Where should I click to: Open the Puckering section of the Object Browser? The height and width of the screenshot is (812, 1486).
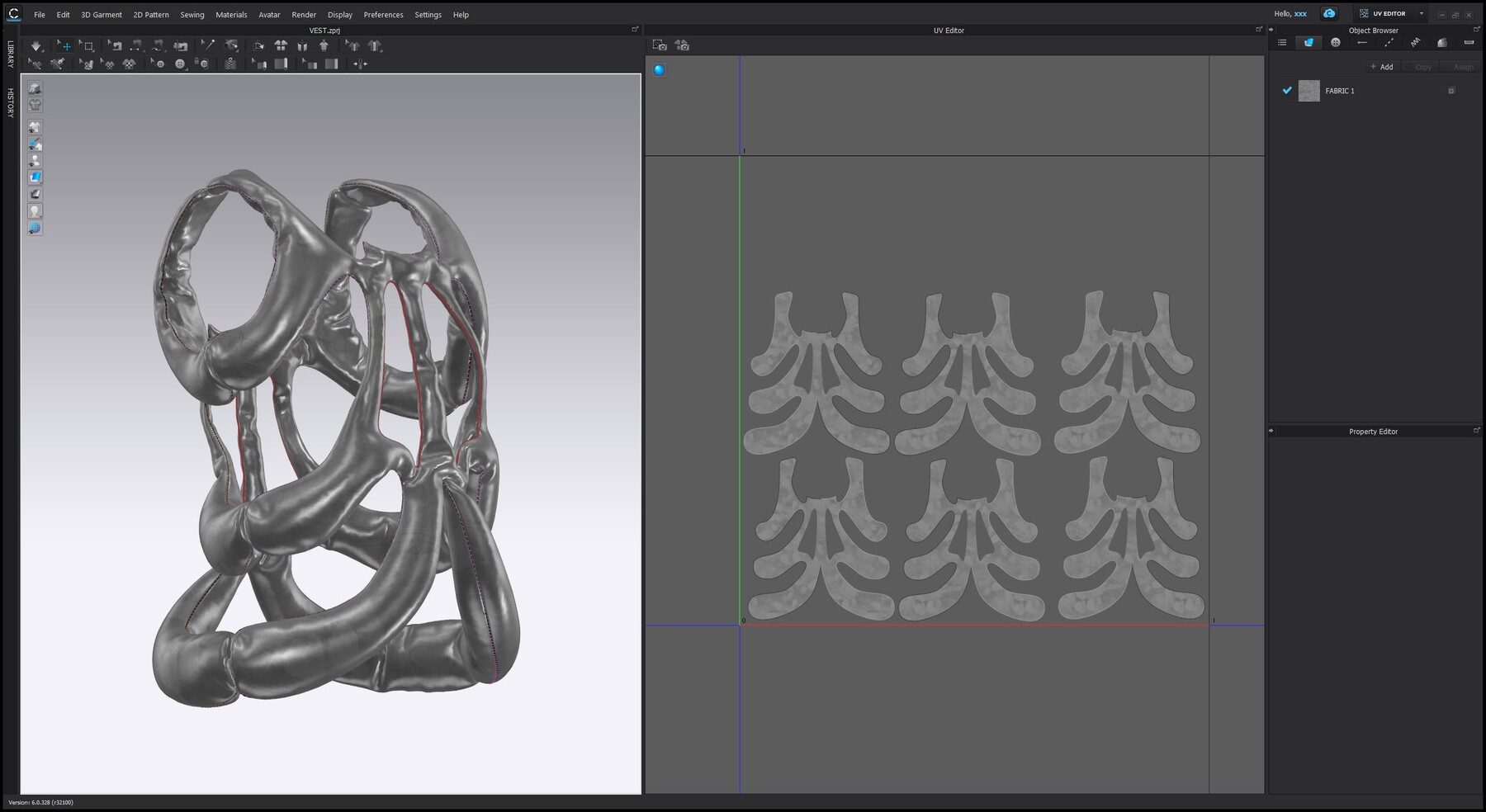(x=1416, y=42)
